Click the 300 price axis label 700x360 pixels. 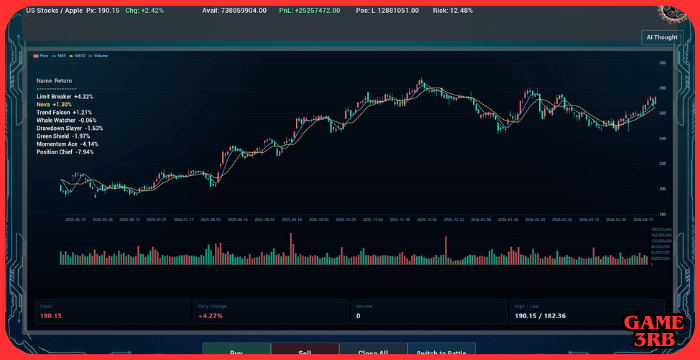click(662, 63)
